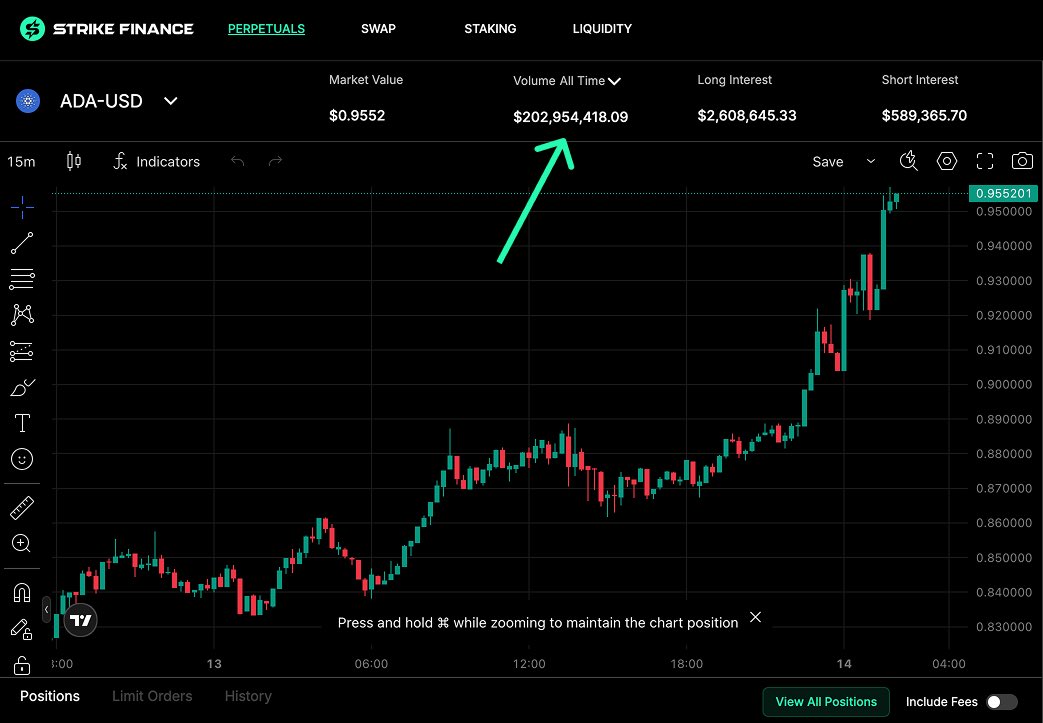Change the 15m chart interval
The width and height of the screenshot is (1043, 723).
pos(21,162)
